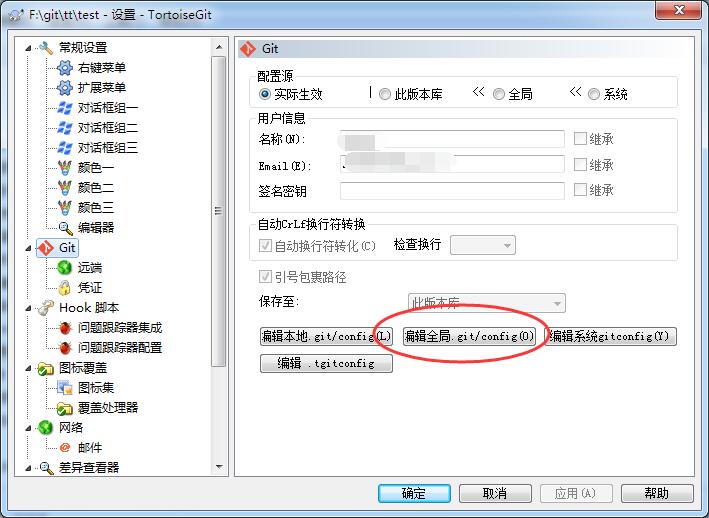Image resolution: width=709 pixels, height=518 pixels.
Task: Select the 凭证 padlock icon
Action: 65,287
